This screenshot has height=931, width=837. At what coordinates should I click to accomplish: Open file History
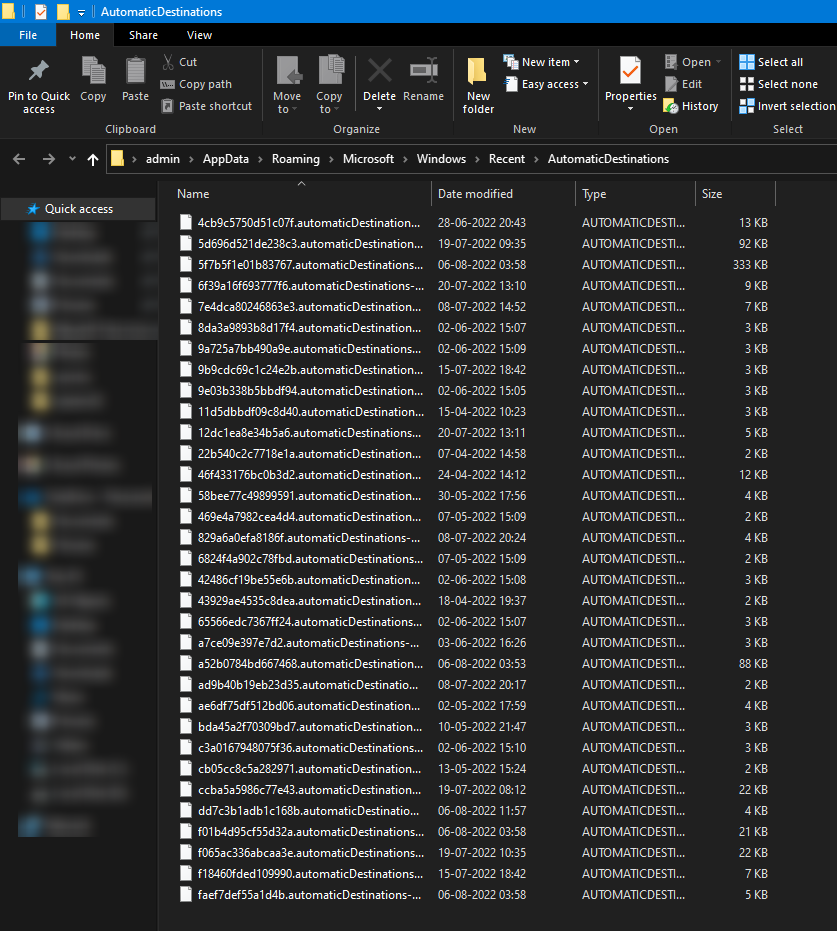[691, 106]
